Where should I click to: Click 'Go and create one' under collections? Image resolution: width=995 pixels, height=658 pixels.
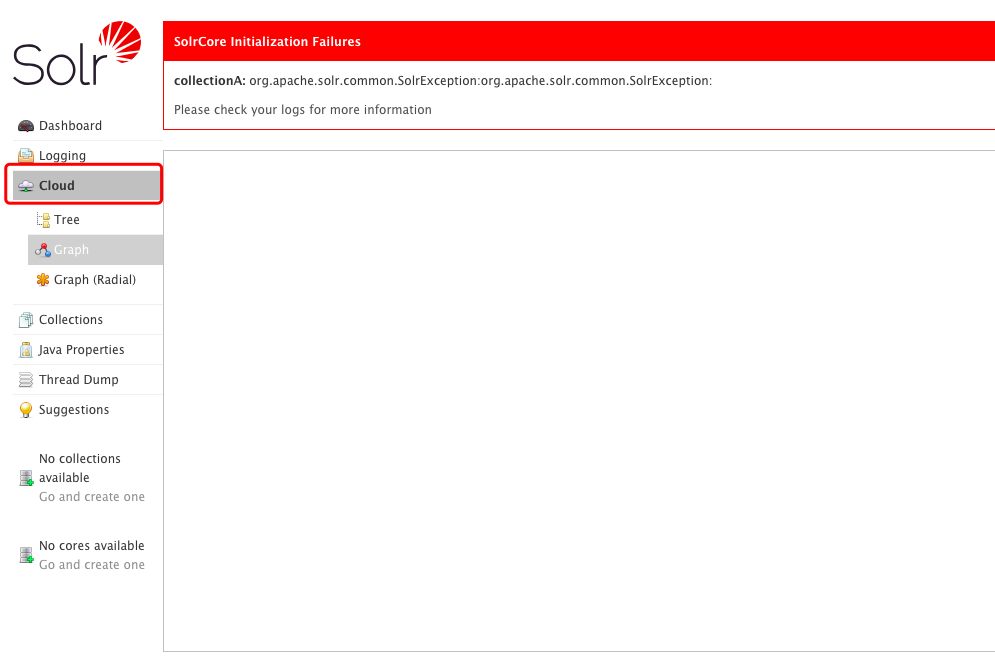tap(92, 497)
